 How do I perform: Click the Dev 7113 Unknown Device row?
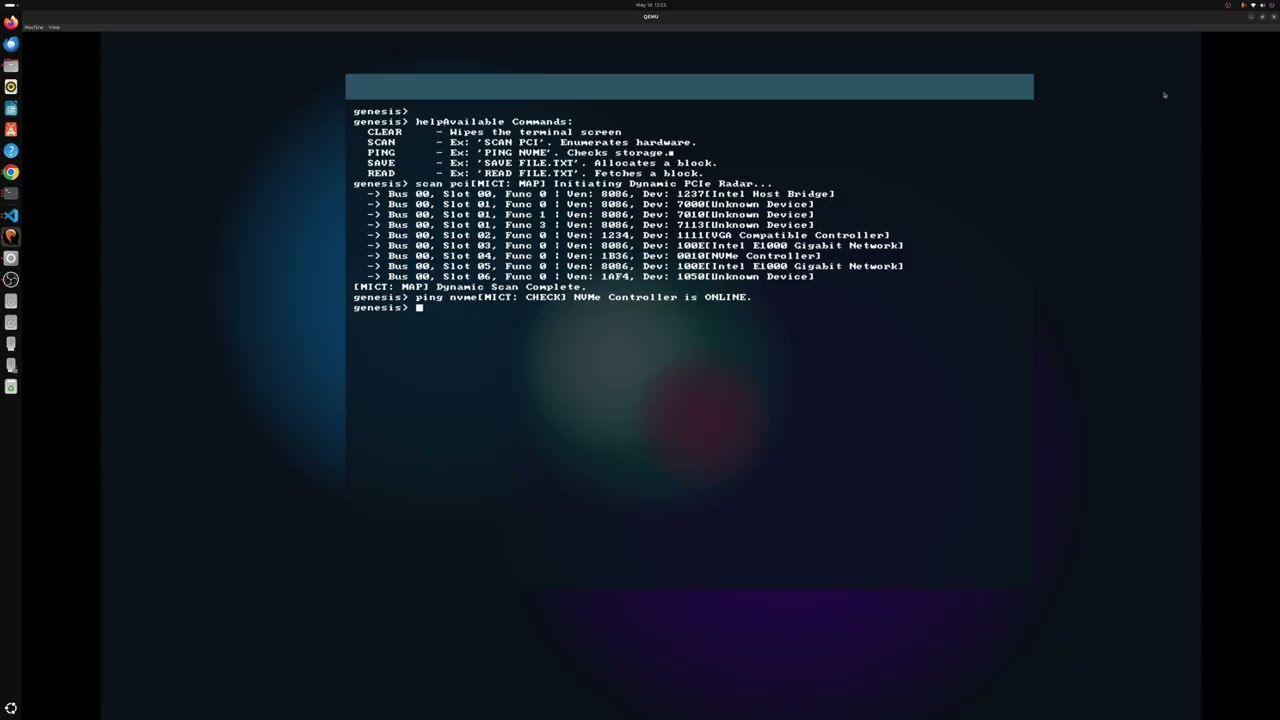coord(590,225)
